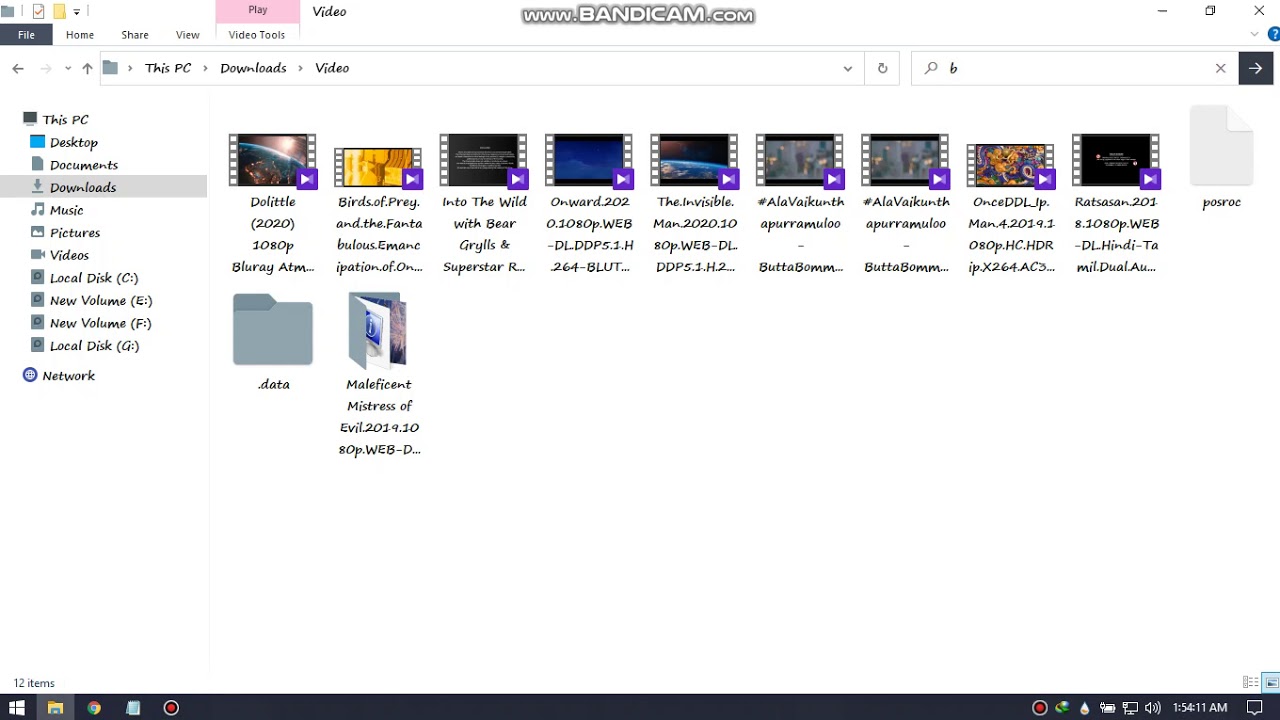The image size is (1280, 720).
Task: Clear the search box with the X
Action: [x=1220, y=68]
